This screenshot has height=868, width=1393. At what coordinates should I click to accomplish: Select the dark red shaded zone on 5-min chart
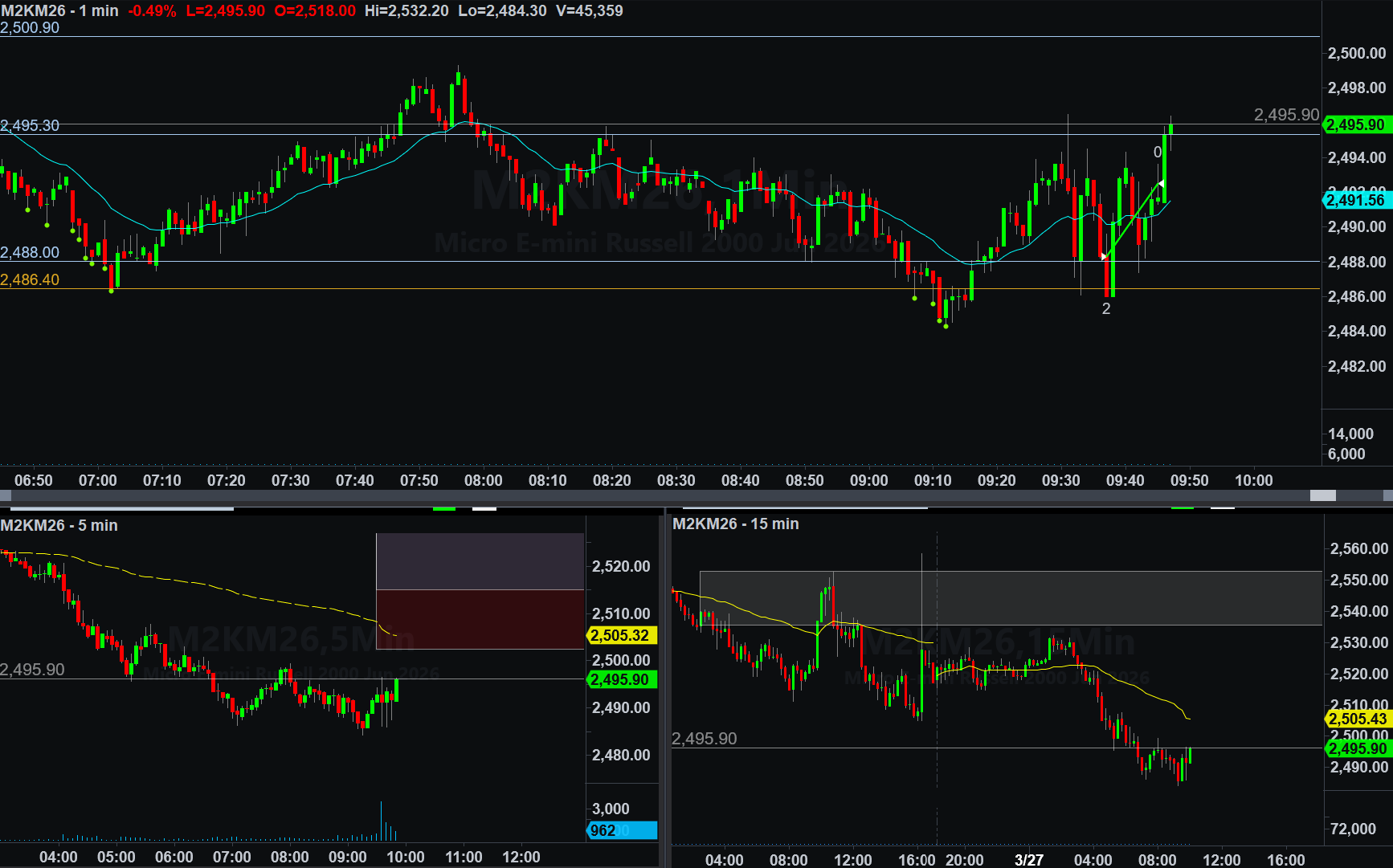pyautogui.click(x=480, y=619)
